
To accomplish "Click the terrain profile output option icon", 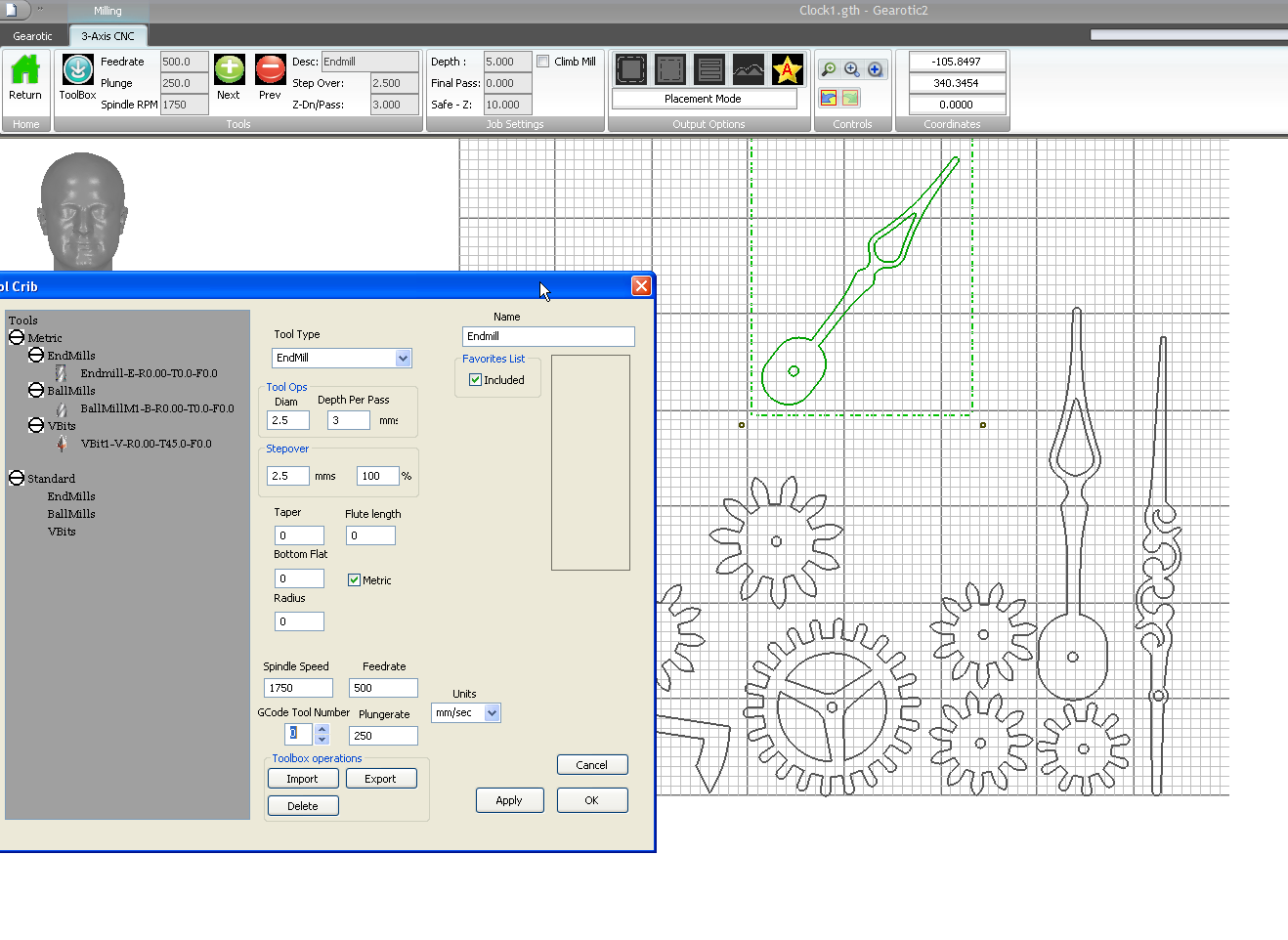I will pos(749,69).
